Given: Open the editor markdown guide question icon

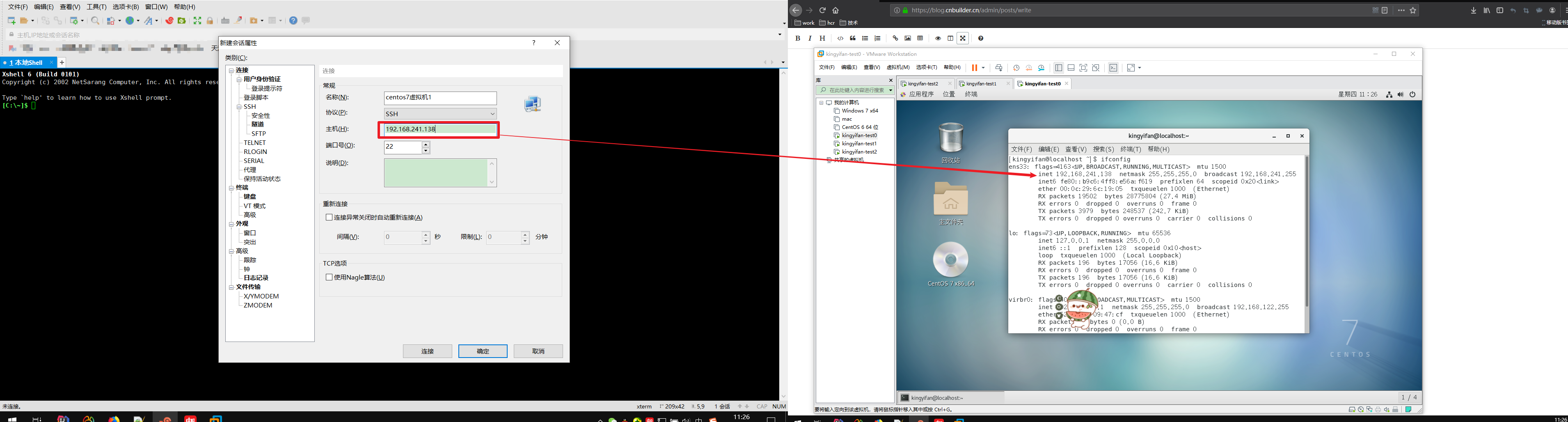Looking at the screenshot, I should (981, 38).
